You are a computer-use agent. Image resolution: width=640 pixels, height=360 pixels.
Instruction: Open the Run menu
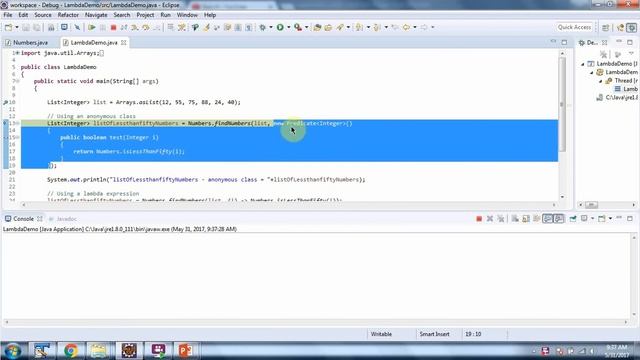point(165,15)
